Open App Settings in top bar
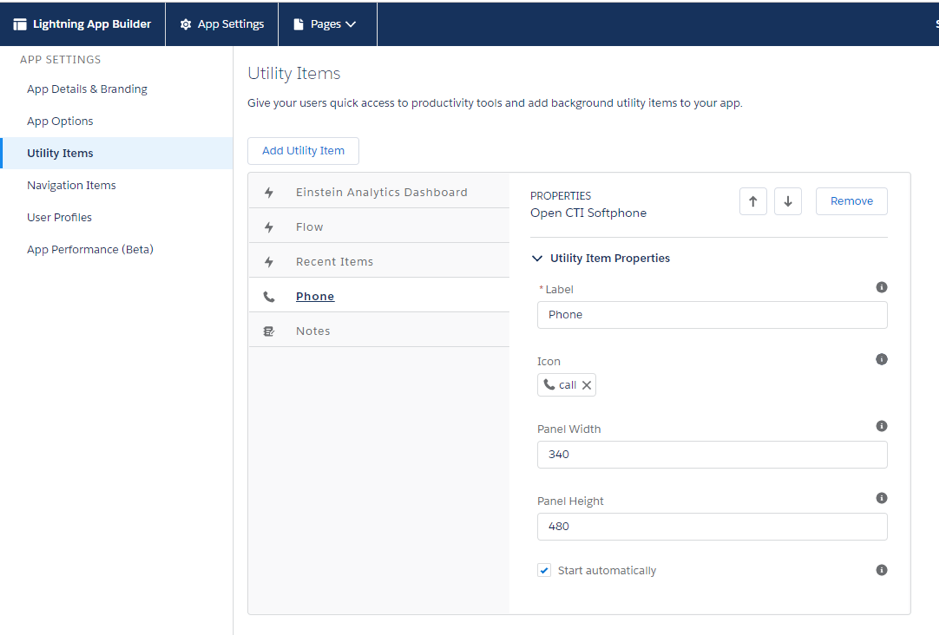Screen dimensions: 939x635 222,24
